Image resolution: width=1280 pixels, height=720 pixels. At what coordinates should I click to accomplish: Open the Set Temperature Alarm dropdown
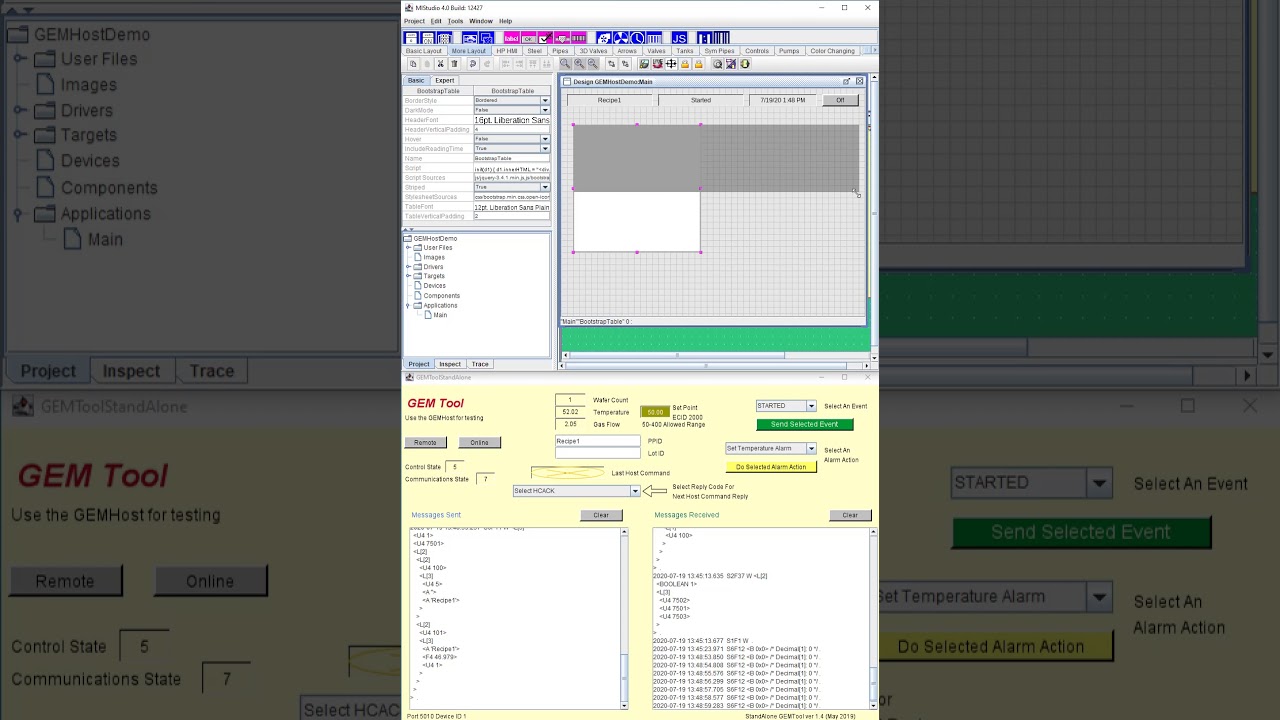(811, 448)
